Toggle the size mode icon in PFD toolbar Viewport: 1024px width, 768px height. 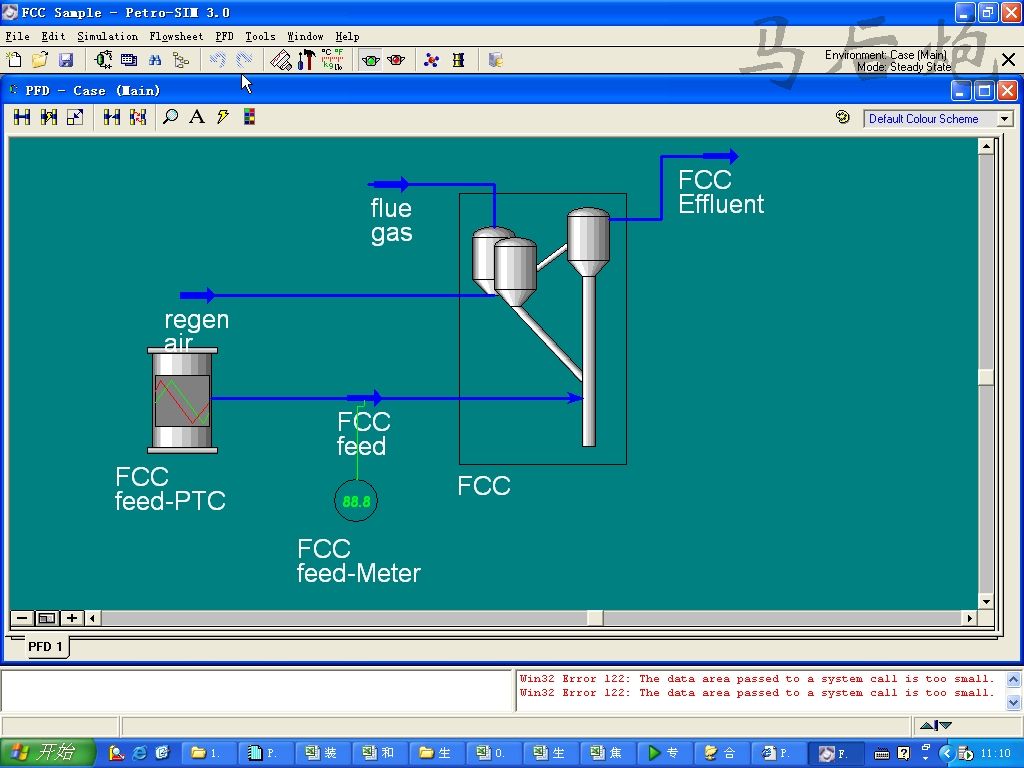[75, 117]
